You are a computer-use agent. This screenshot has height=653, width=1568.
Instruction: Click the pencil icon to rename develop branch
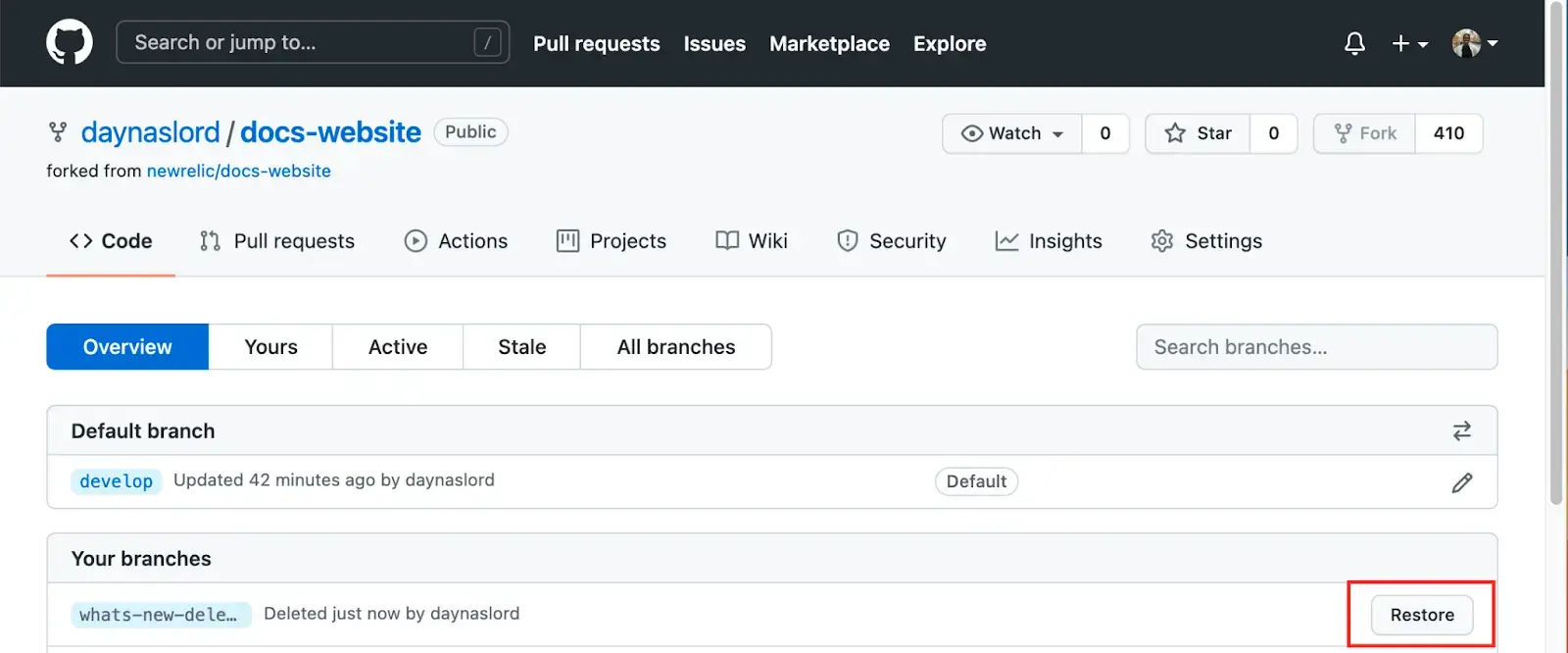[x=1461, y=482]
